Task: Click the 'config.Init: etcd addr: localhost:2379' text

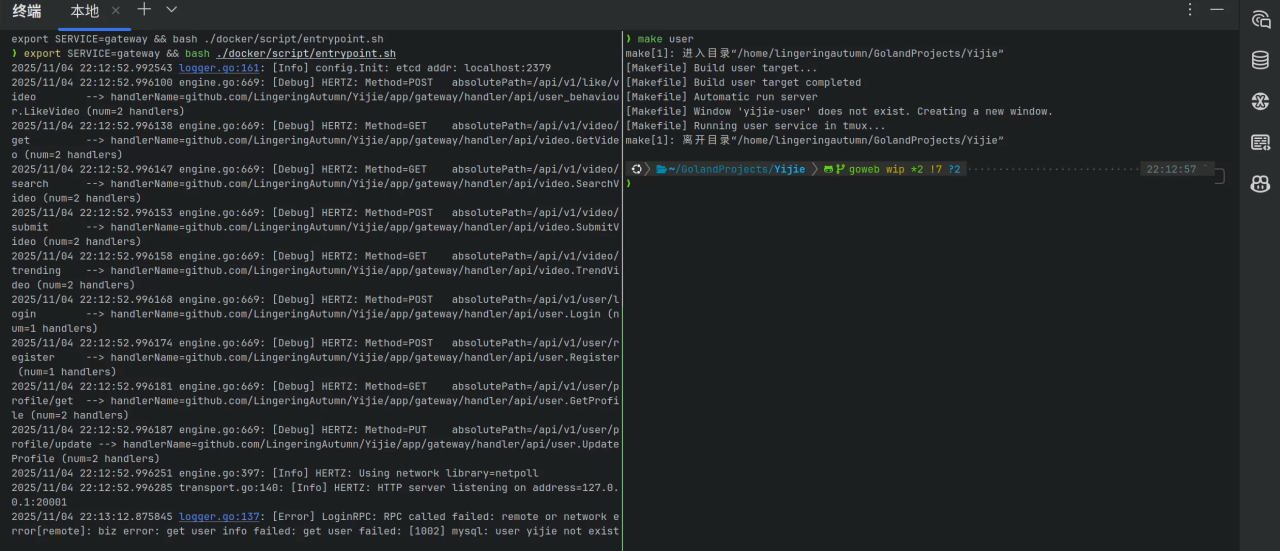Action: click(x=433, y=68)
